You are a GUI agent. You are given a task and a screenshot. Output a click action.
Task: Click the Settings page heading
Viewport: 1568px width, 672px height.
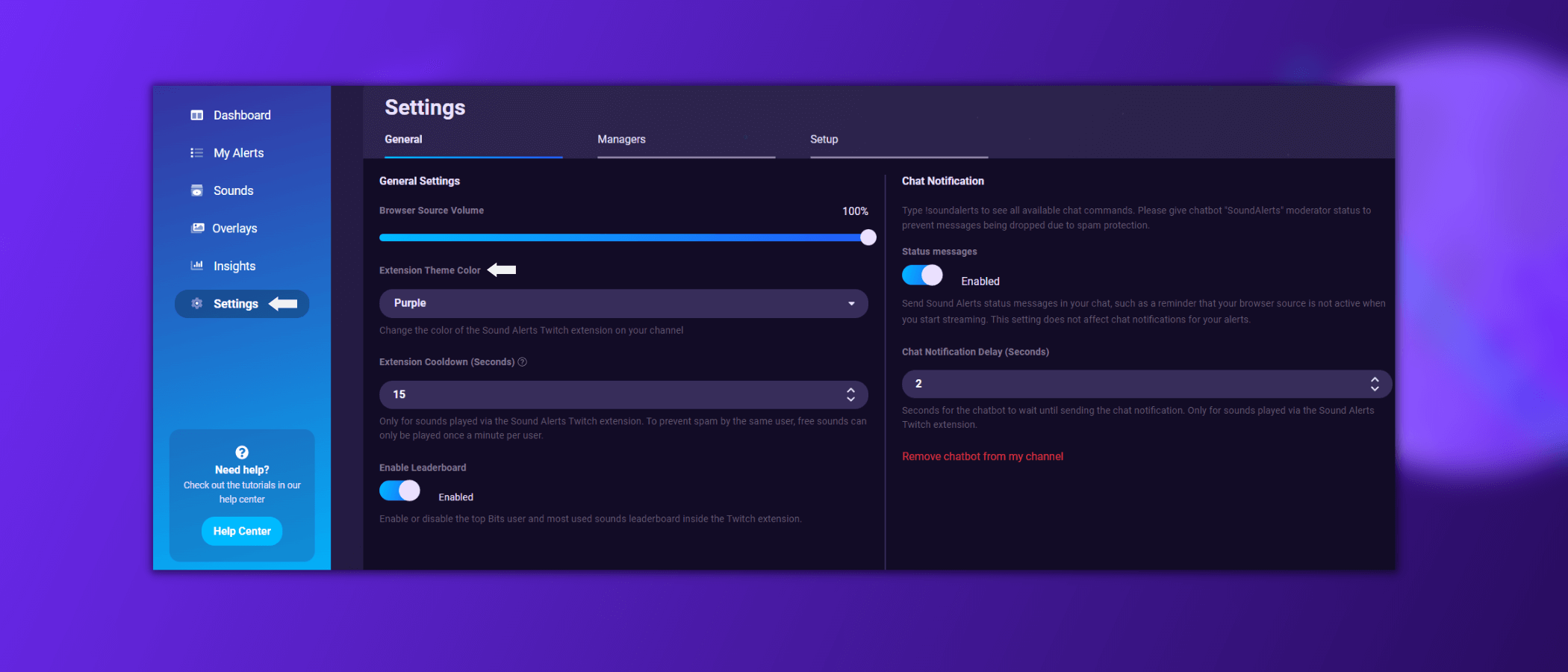[425, 108]
